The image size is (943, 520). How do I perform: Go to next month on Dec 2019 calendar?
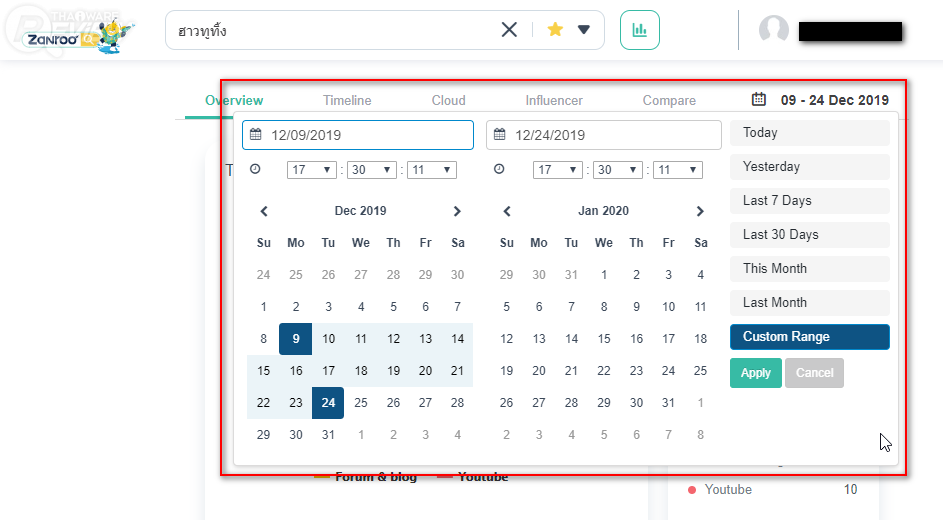(x=457, y=211)
